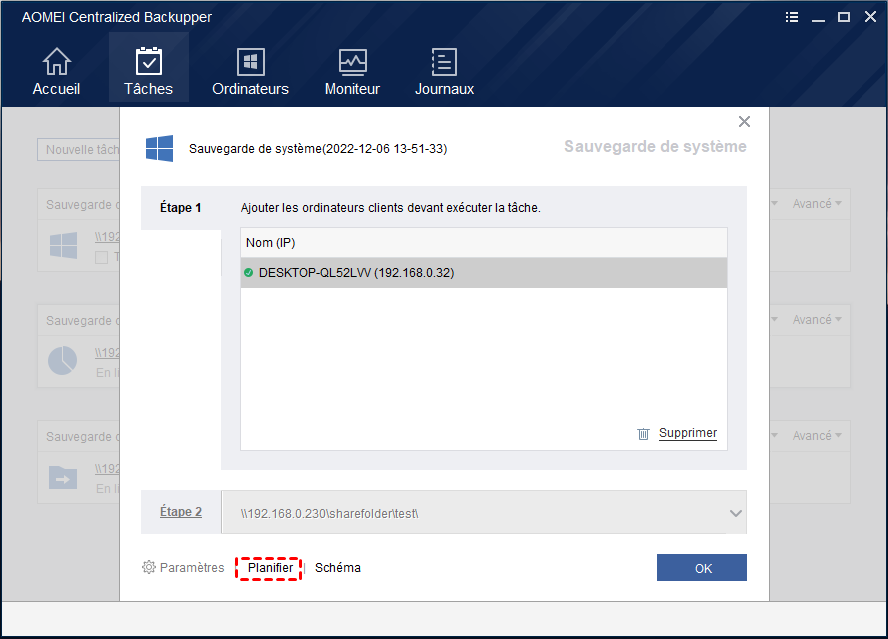Click the trash icon next to Supprimer
Screen dimensions: 888x639
click(643, 434)
